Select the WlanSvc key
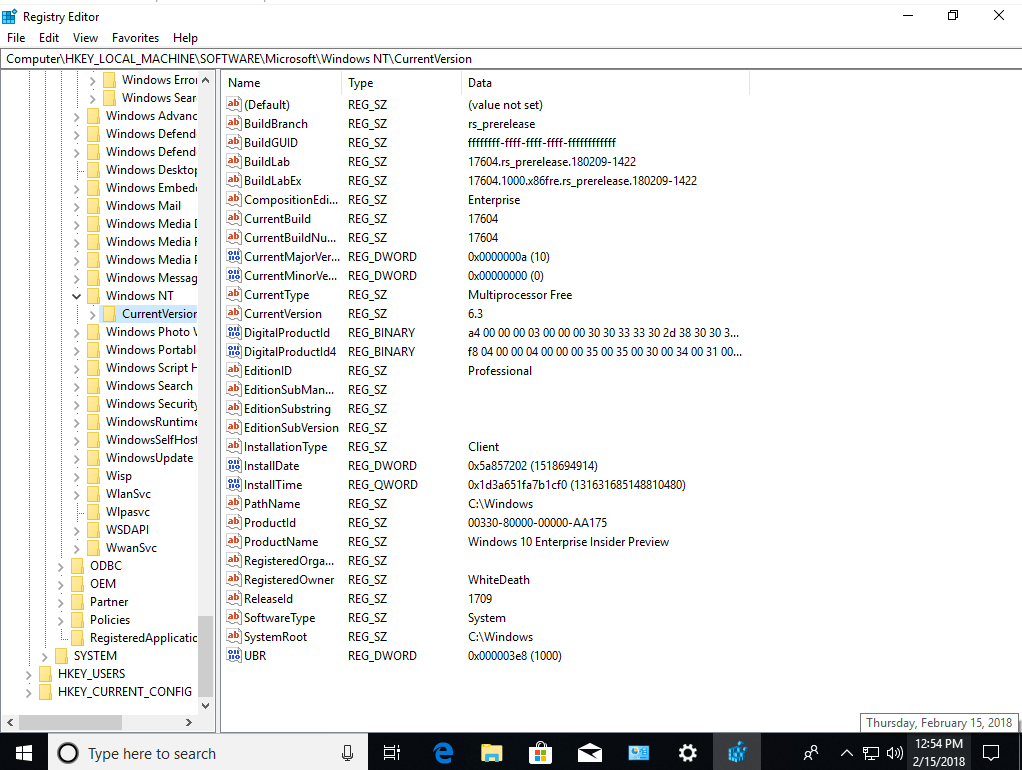1022x770 pixels. (128, 494)
